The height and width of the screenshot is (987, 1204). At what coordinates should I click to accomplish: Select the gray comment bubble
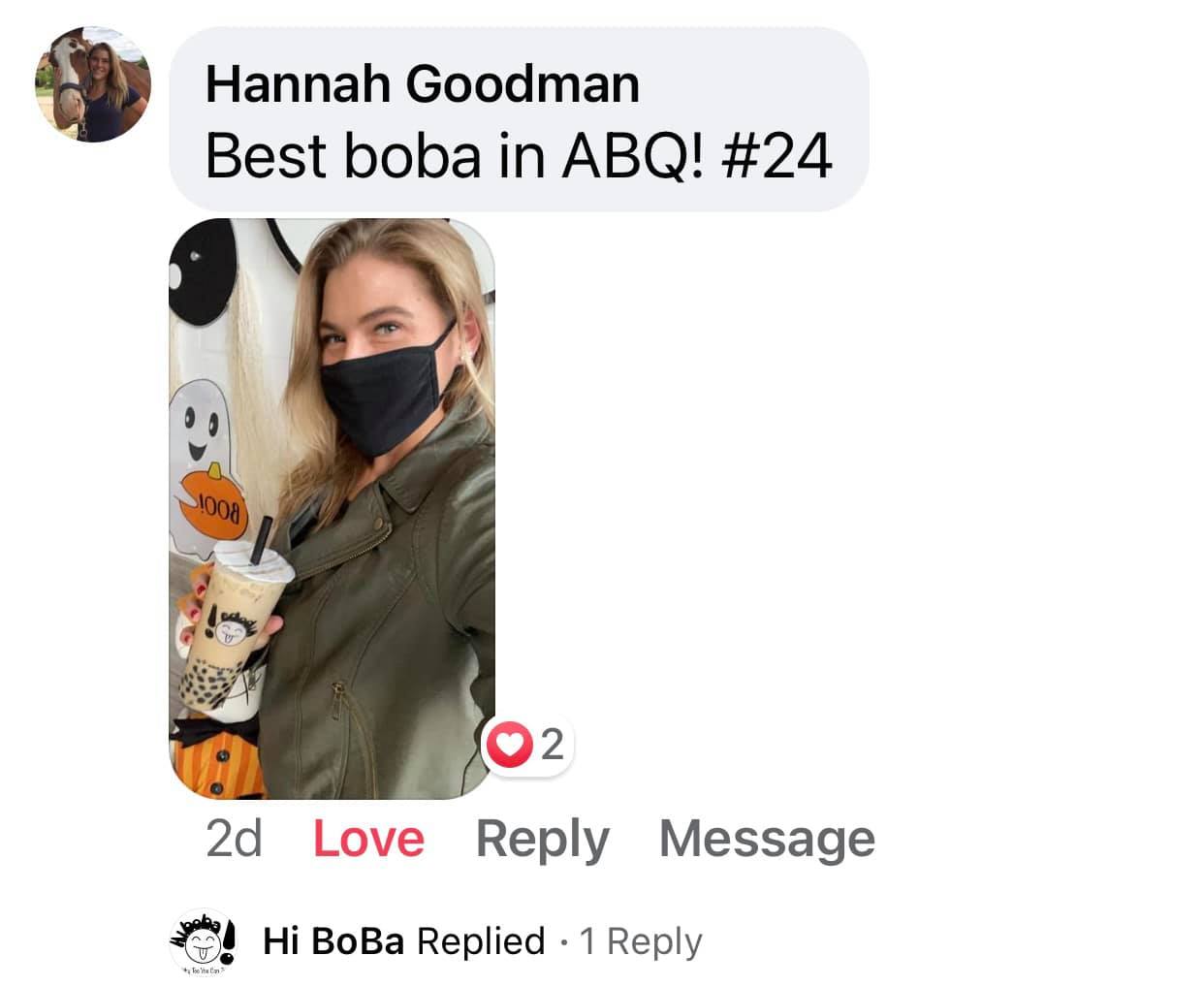pos(519,119)
